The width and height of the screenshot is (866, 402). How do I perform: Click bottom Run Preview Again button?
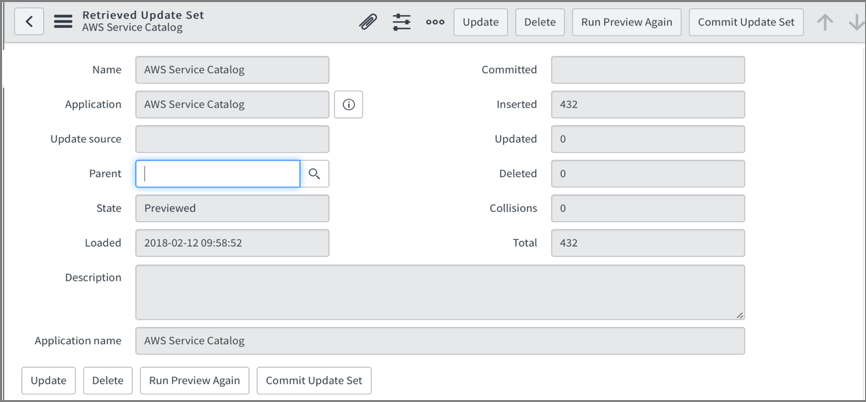pos(194,380)
